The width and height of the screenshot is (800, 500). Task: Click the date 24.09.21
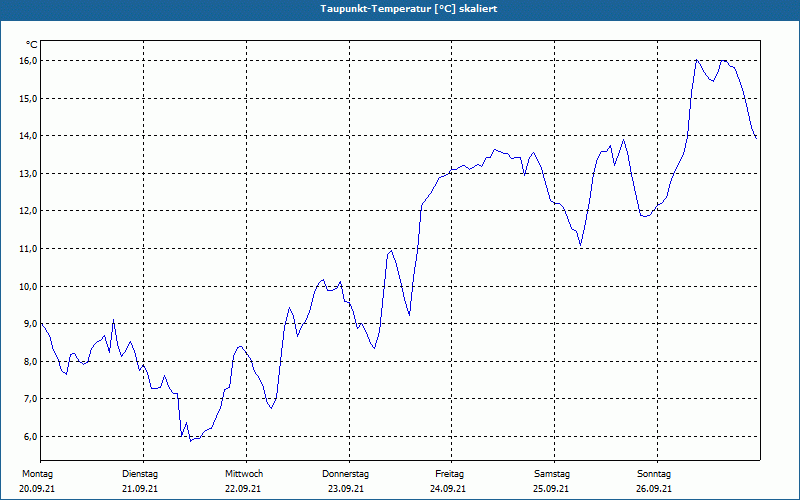448,489
